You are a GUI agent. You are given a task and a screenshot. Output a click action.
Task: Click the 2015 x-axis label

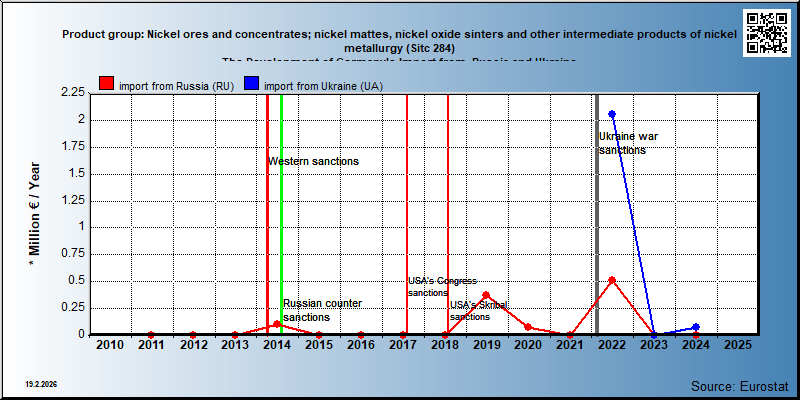point(319,345)
